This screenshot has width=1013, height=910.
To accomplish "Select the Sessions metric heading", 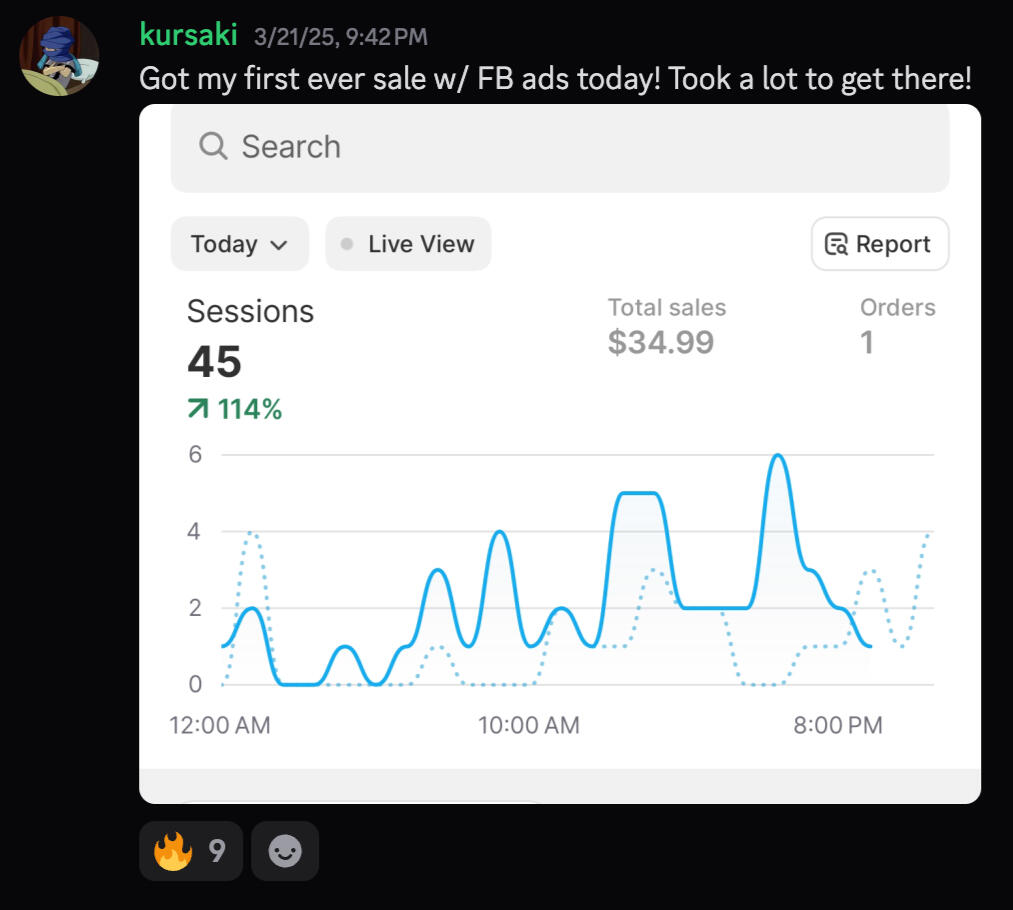I will (250, 311).
